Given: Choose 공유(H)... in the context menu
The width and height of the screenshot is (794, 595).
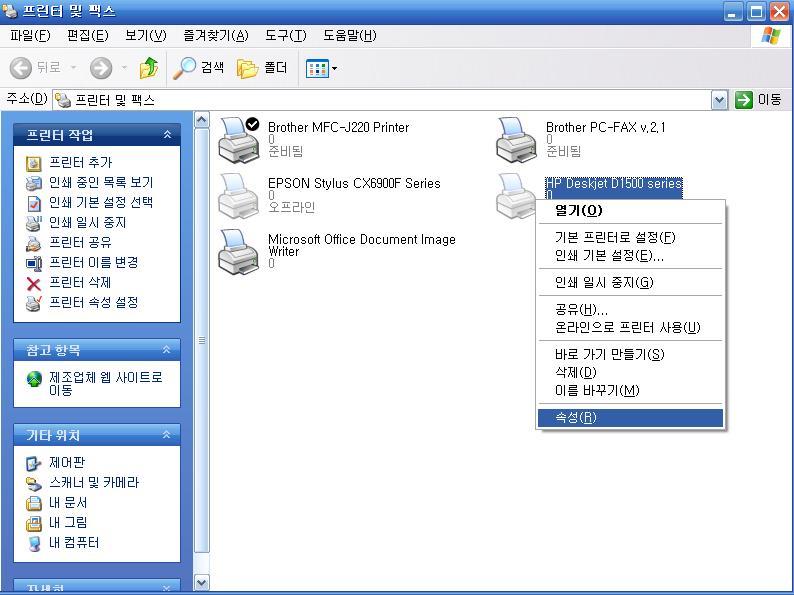Looking at the screenshot, I should pyautogui.click(x=630, y=309).
